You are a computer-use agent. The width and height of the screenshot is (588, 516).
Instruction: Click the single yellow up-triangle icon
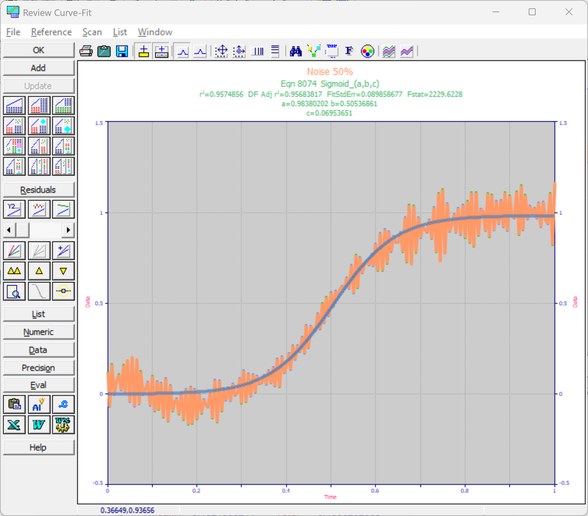(x=39, y=271)
